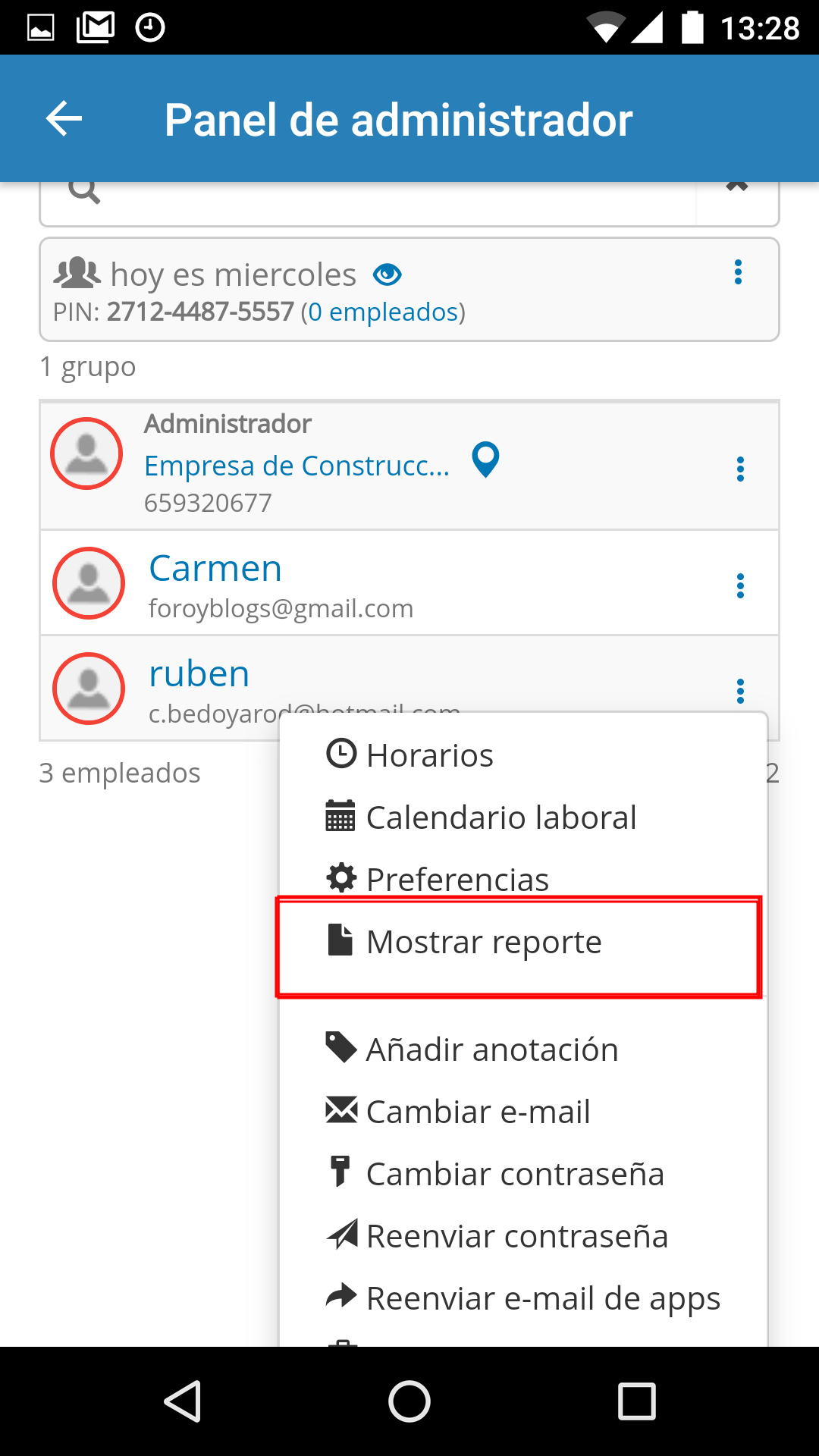Tap Carmen's profile avatar
819x1456 pixels.
click(x=89, y=583)
